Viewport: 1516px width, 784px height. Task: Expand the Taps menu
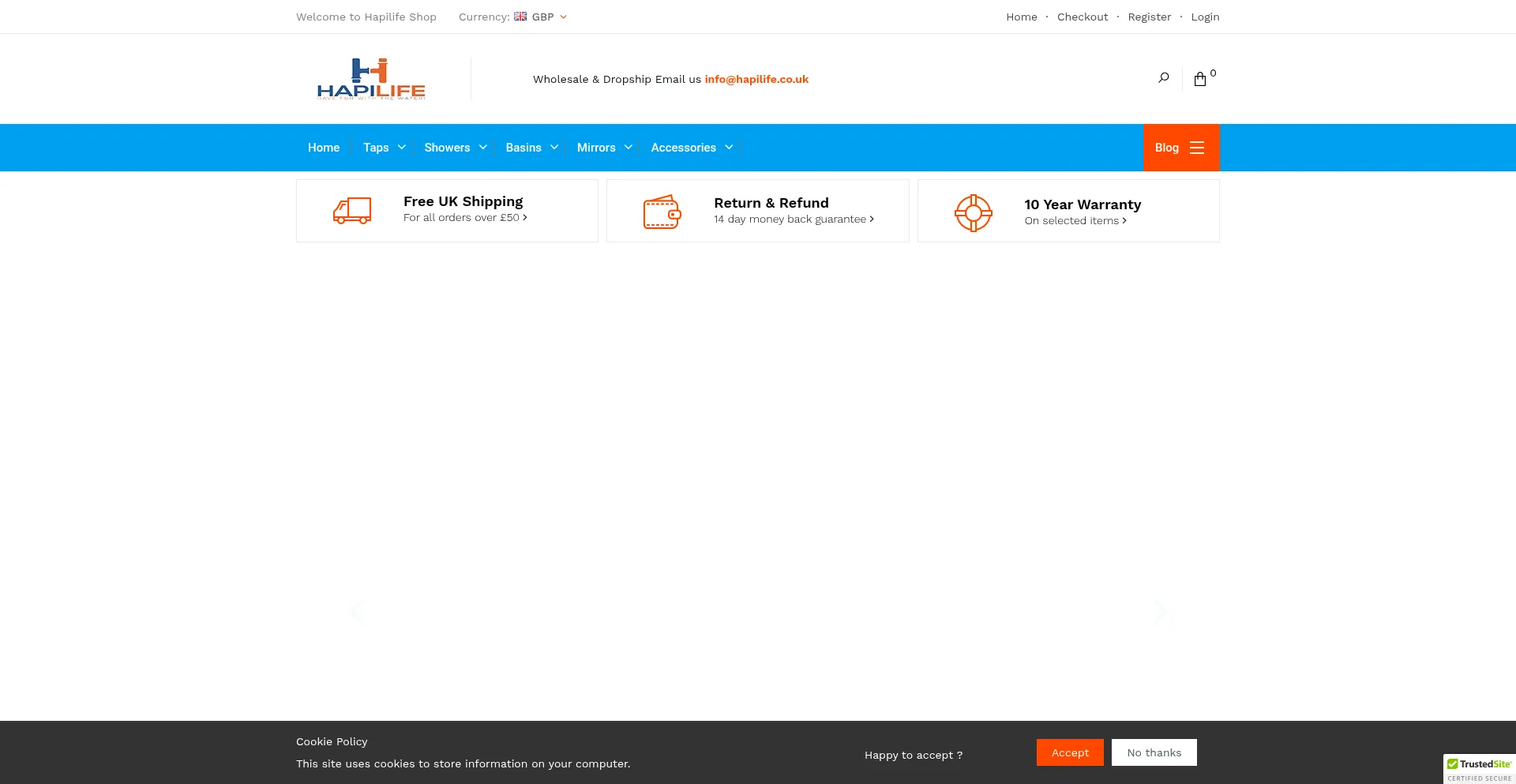pyautogui.click(x=384, y=148)
